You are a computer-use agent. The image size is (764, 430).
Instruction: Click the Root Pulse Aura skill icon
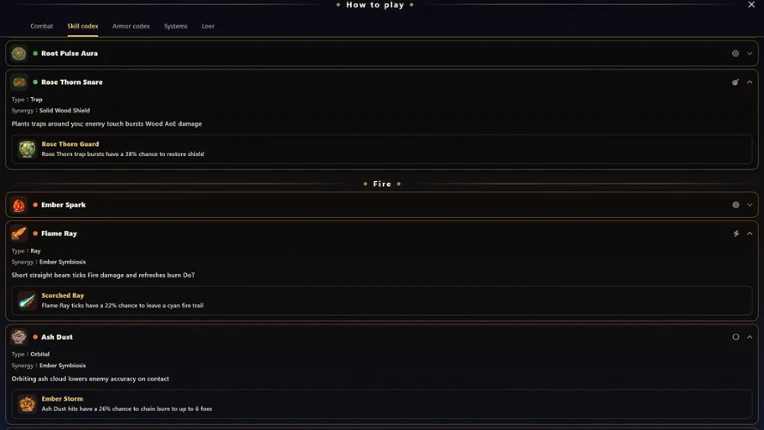19,54
